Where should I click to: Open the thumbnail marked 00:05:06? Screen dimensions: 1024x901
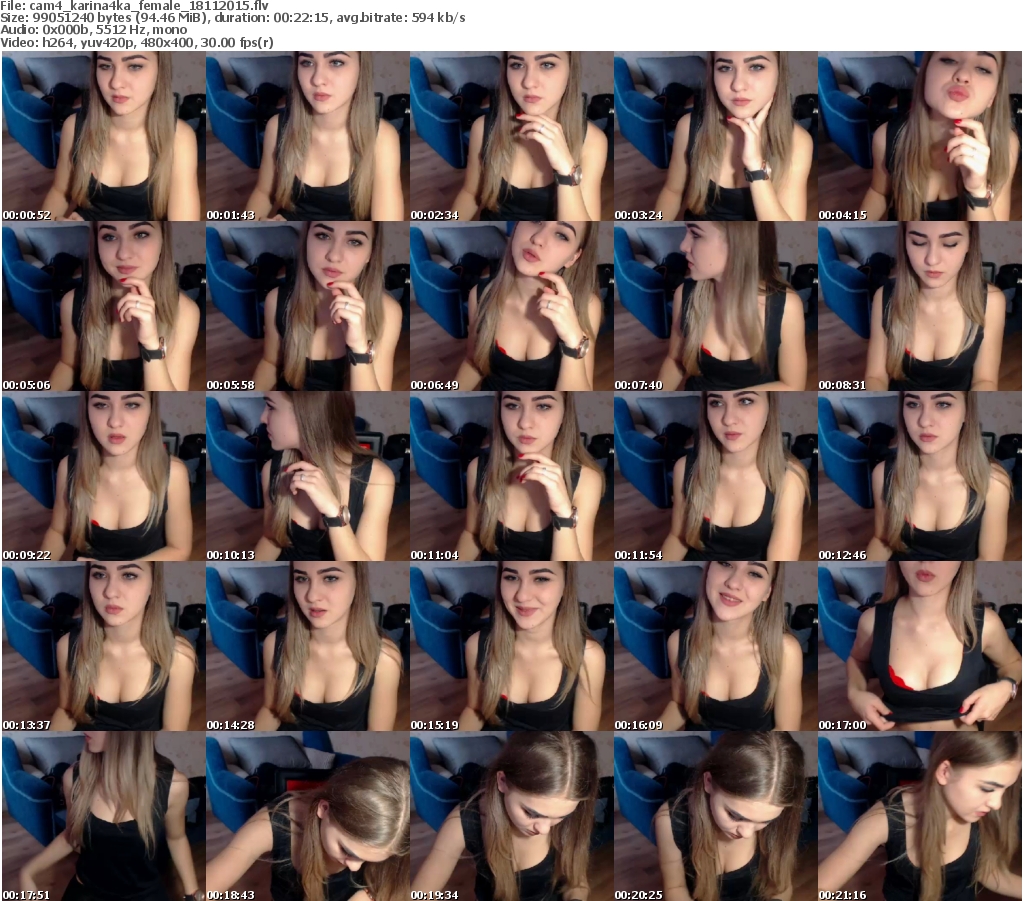pos(104,306)
